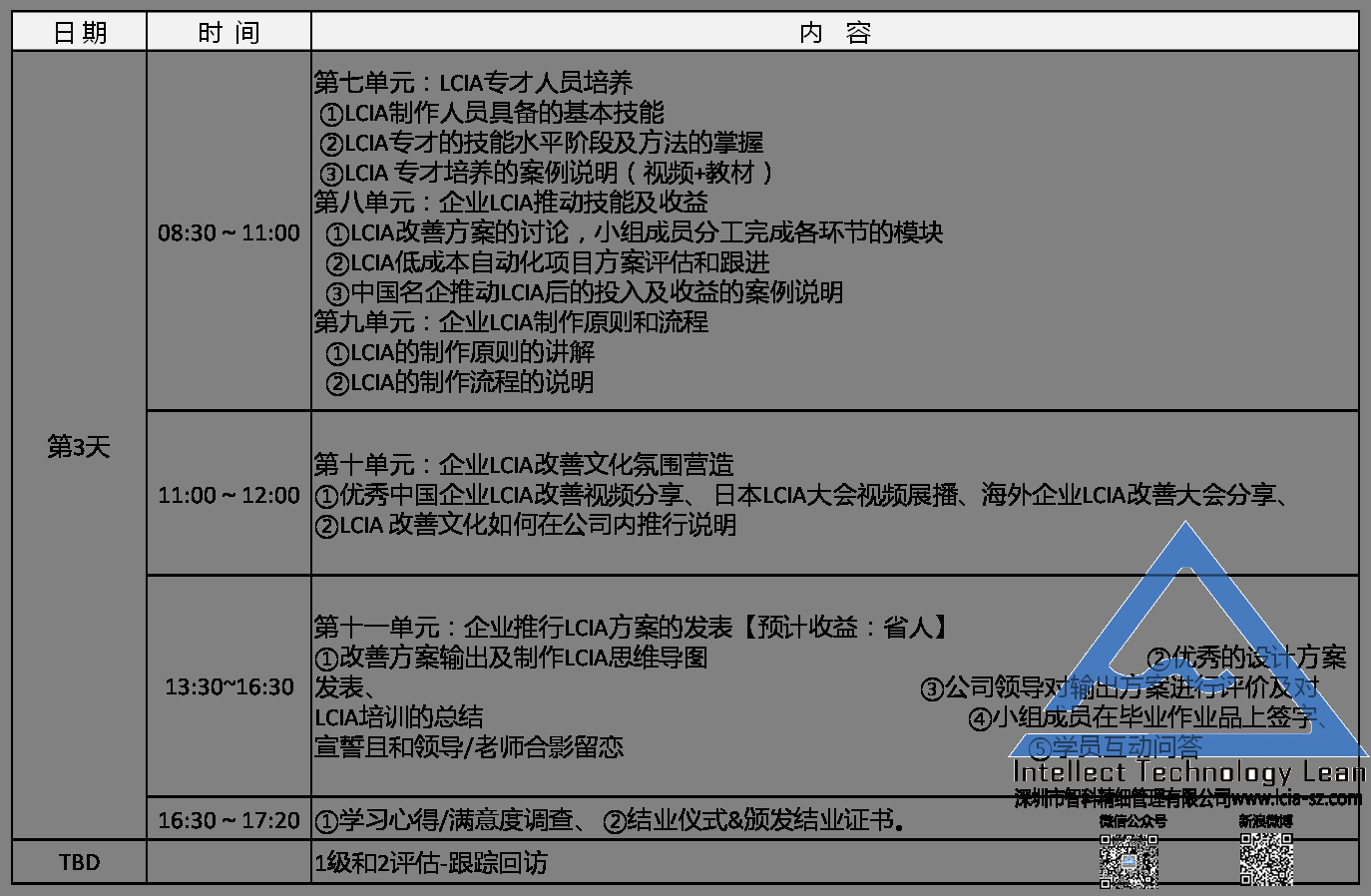1371x896 pixels.
Task: Click the 13:30~16:30 time cell
Action: coord(228,686)
